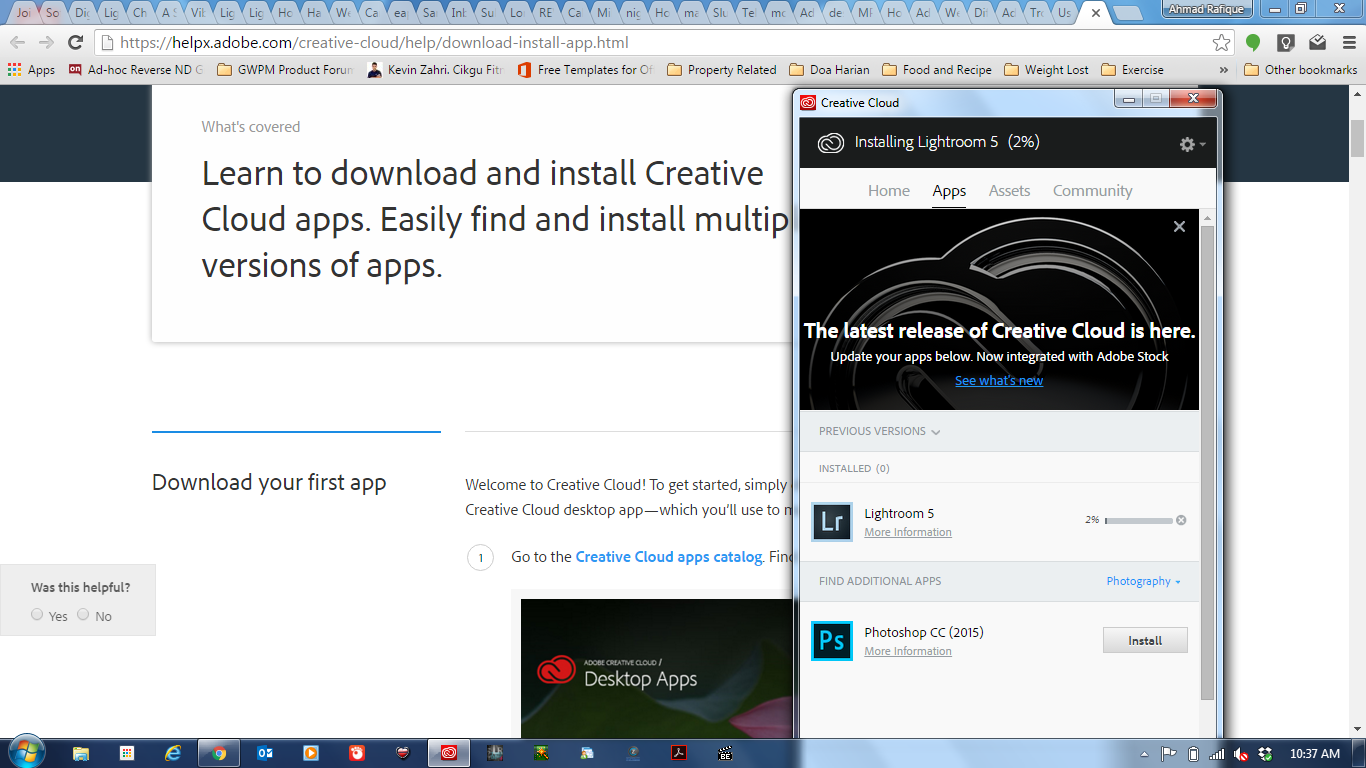Show hidden system tray icons
Image resolution: width=1366 pixels, height=768 pixels.
pyautogui.click(x=1144, y=754)
